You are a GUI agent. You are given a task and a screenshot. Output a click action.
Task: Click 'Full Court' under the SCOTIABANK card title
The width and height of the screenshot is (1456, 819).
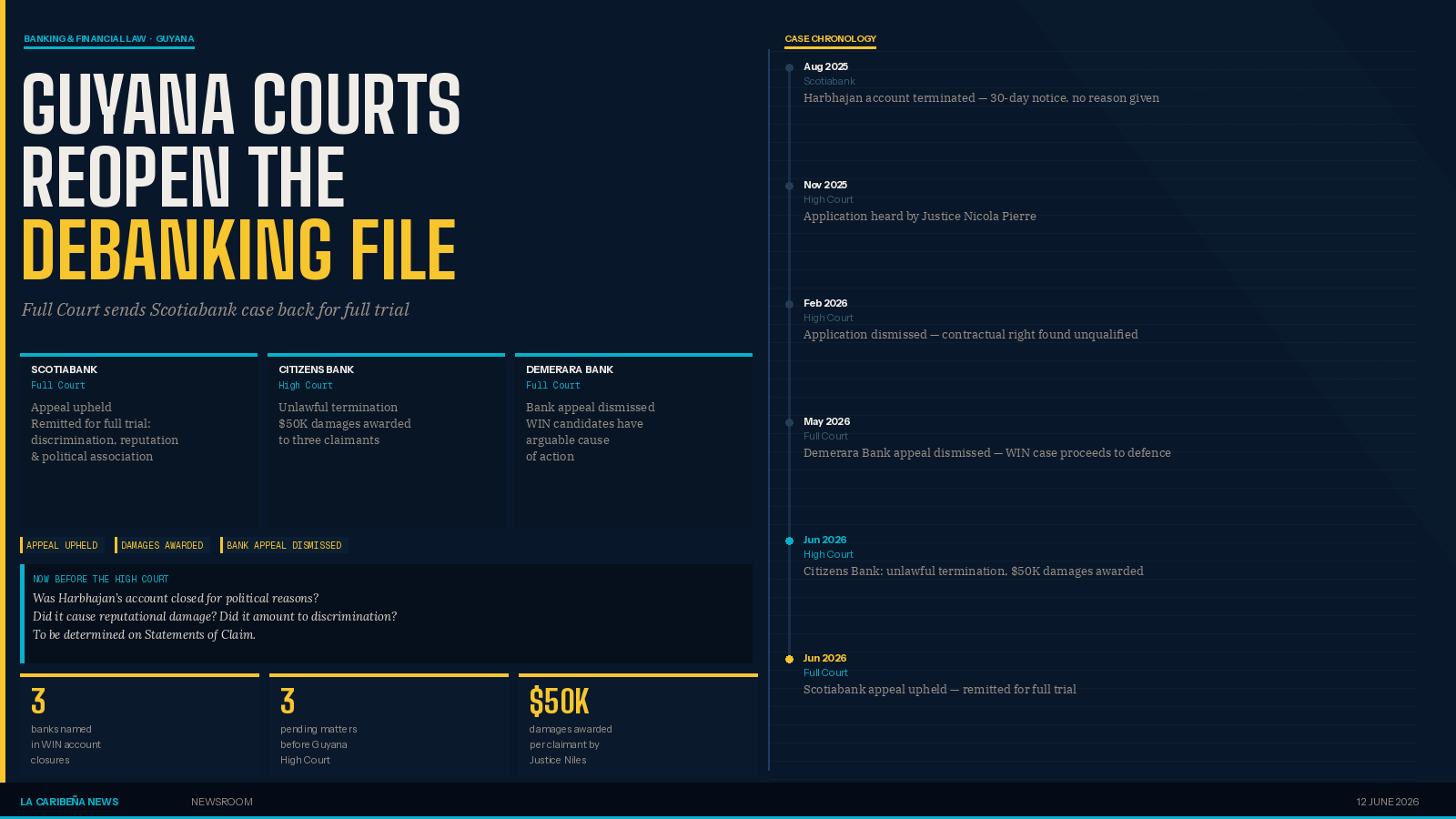58,386
